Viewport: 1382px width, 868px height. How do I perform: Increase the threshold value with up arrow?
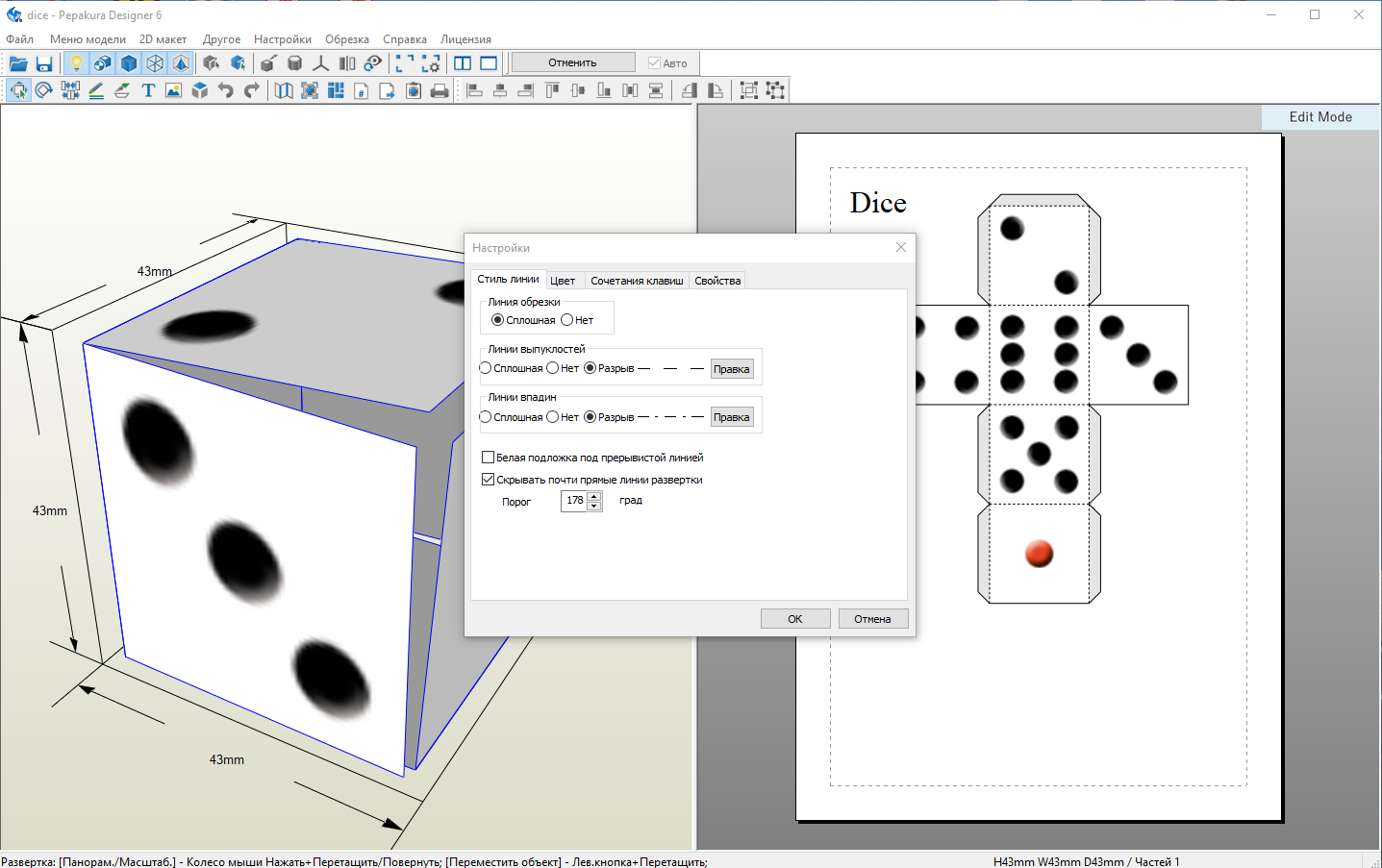[x=594, y=496]
